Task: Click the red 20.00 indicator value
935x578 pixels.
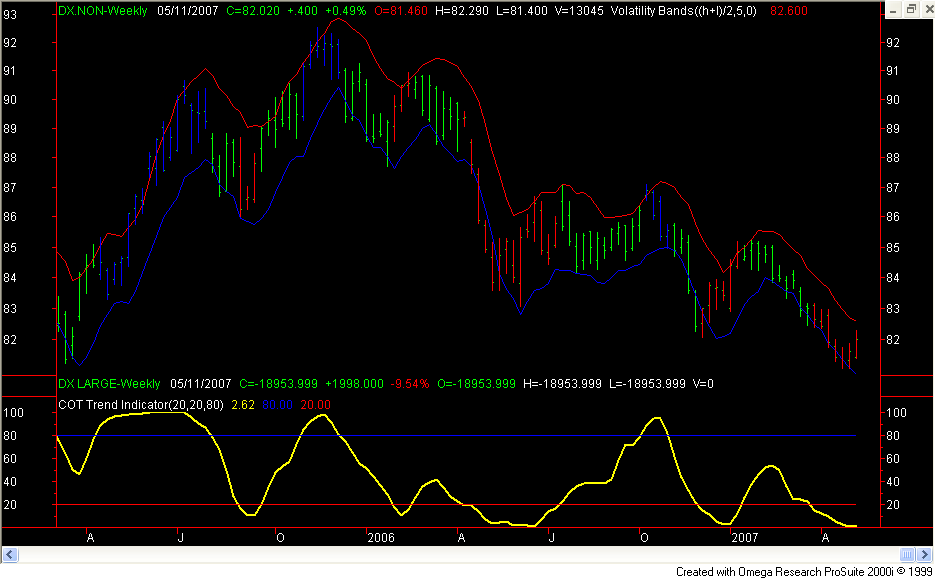Action: pyautogui.click(x=315, y=404)
